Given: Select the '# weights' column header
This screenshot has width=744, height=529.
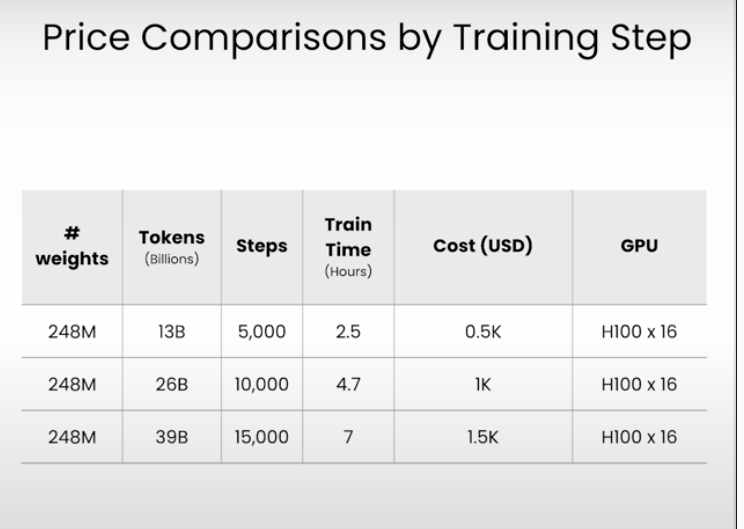Looking at the screenshot, I should pyautogui.click(x=72, y=246).
